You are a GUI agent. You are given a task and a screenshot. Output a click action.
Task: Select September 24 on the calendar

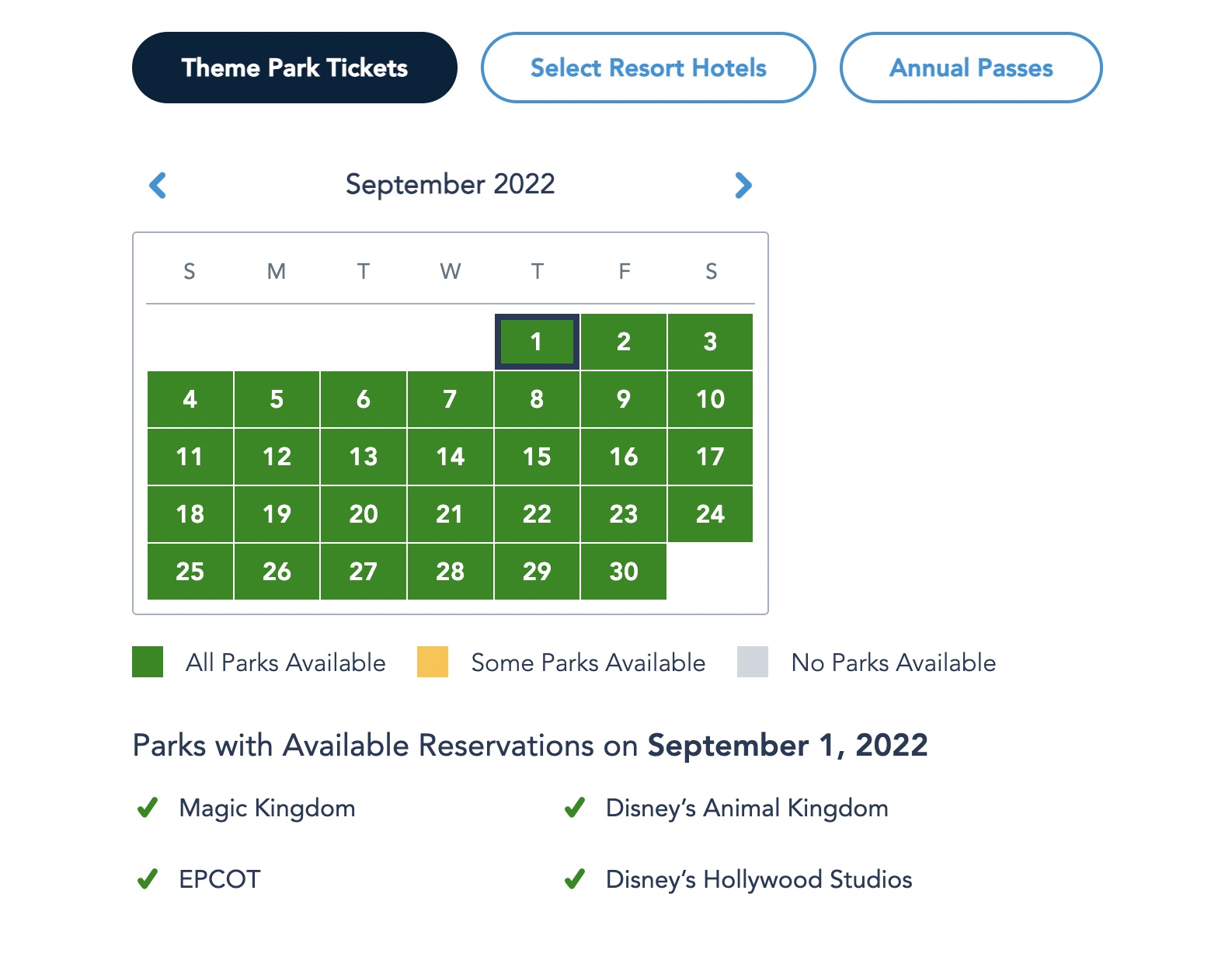coord(710,514)
